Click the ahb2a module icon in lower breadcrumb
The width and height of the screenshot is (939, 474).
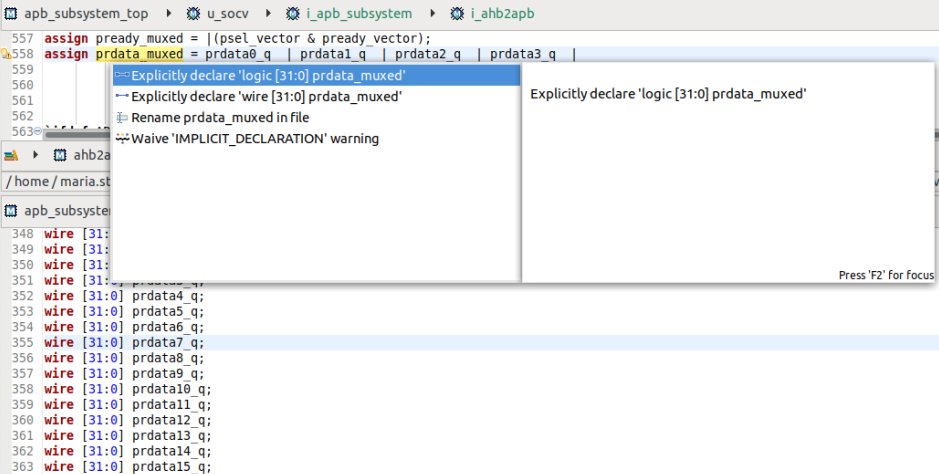coord(60,155)
